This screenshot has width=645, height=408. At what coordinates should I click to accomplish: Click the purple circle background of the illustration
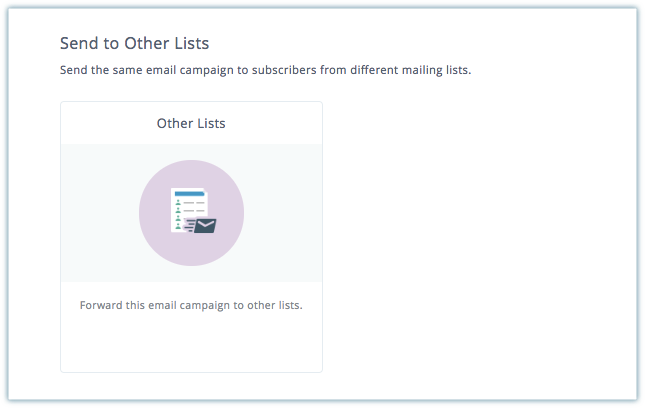(x=160, y=235)
